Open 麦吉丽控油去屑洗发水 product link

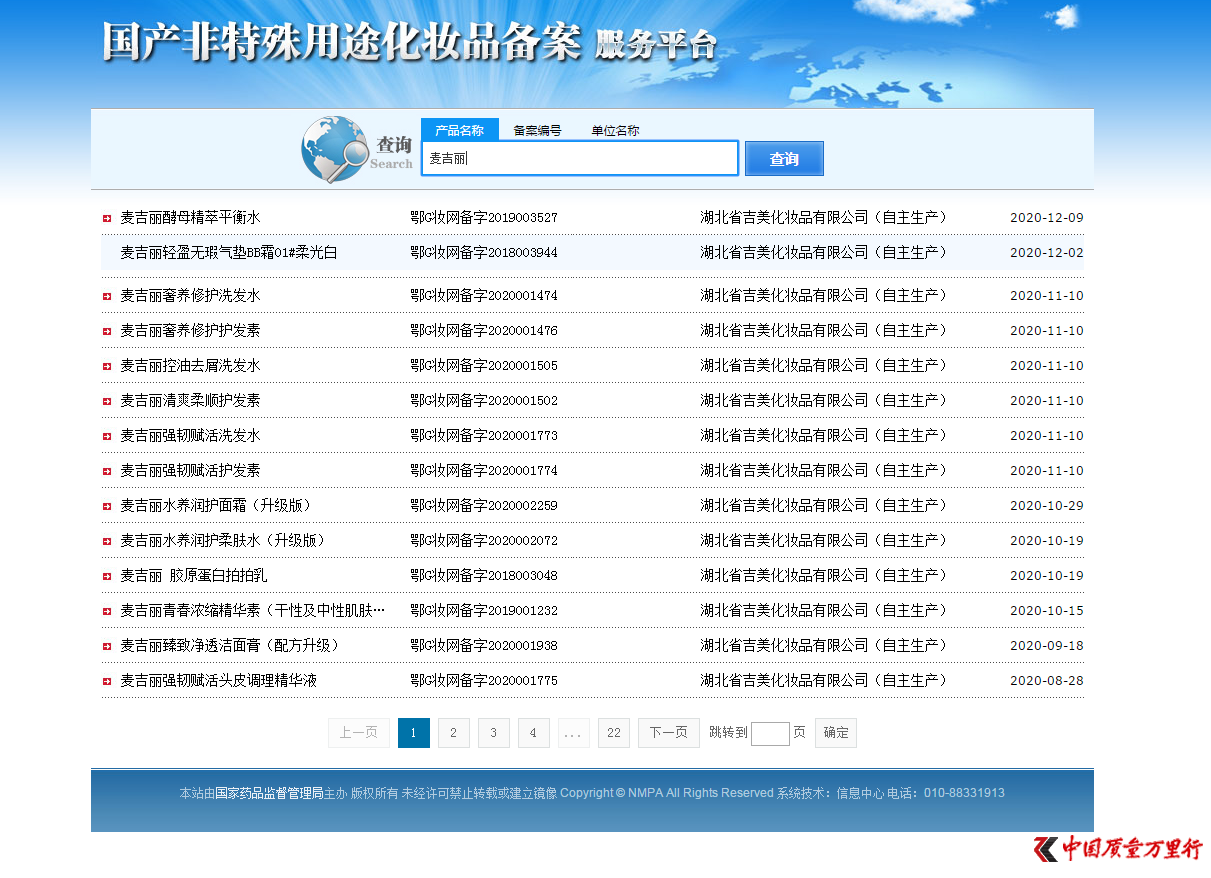[x=190, y=365]
